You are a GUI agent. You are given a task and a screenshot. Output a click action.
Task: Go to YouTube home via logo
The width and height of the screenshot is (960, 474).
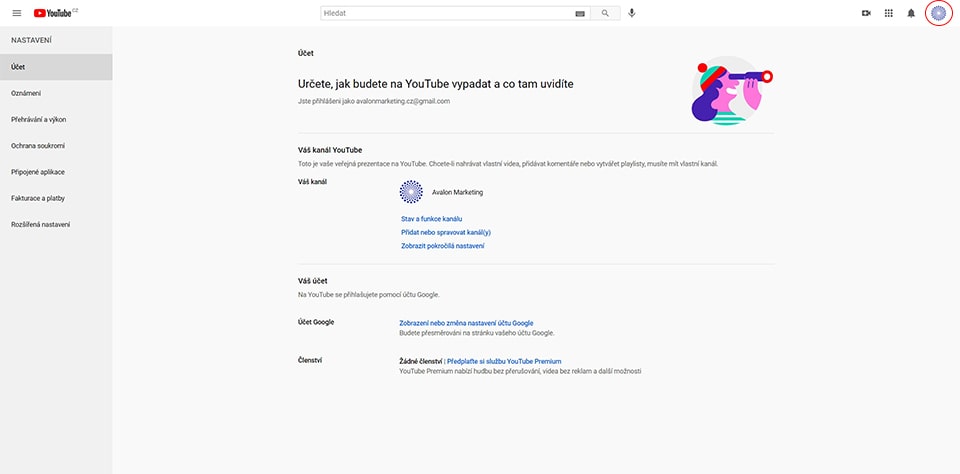[x=55, y=13]
